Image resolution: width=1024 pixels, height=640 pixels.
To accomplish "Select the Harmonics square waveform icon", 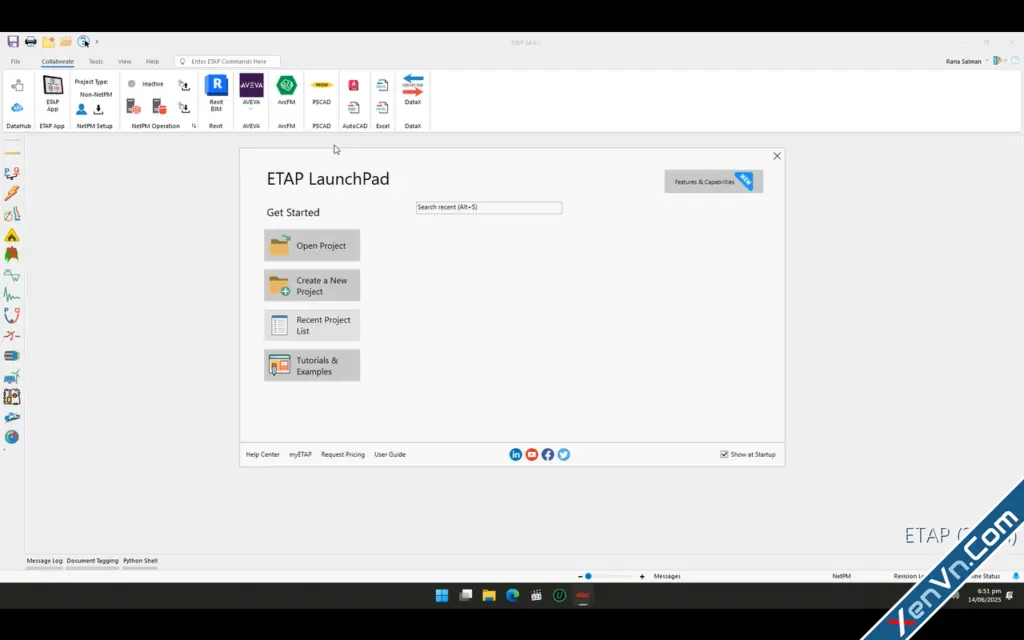I will [12, 275].
